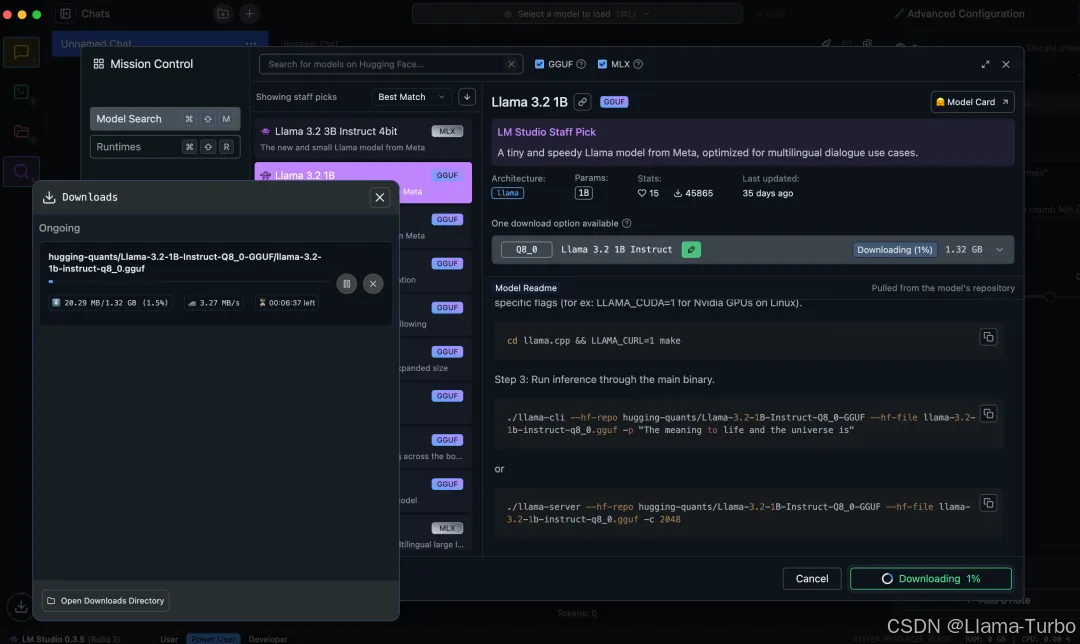Click the download progress bar
Screen dimensions: 1080x644
click(189, 281)
